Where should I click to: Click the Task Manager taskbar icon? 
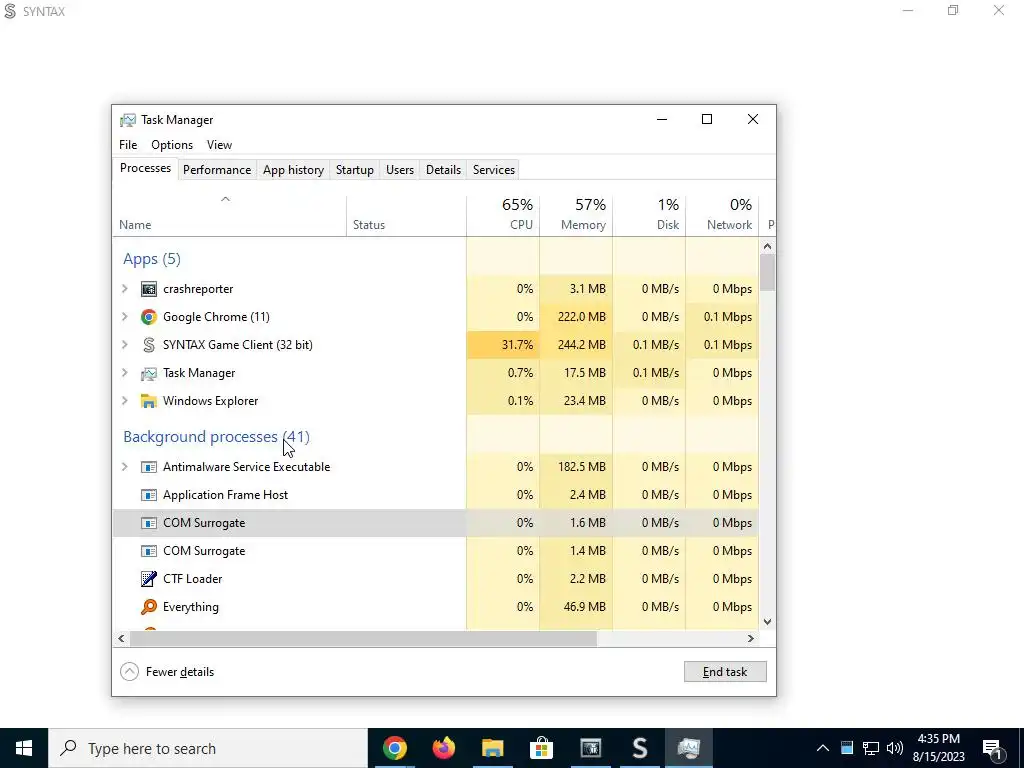(689, 748)
